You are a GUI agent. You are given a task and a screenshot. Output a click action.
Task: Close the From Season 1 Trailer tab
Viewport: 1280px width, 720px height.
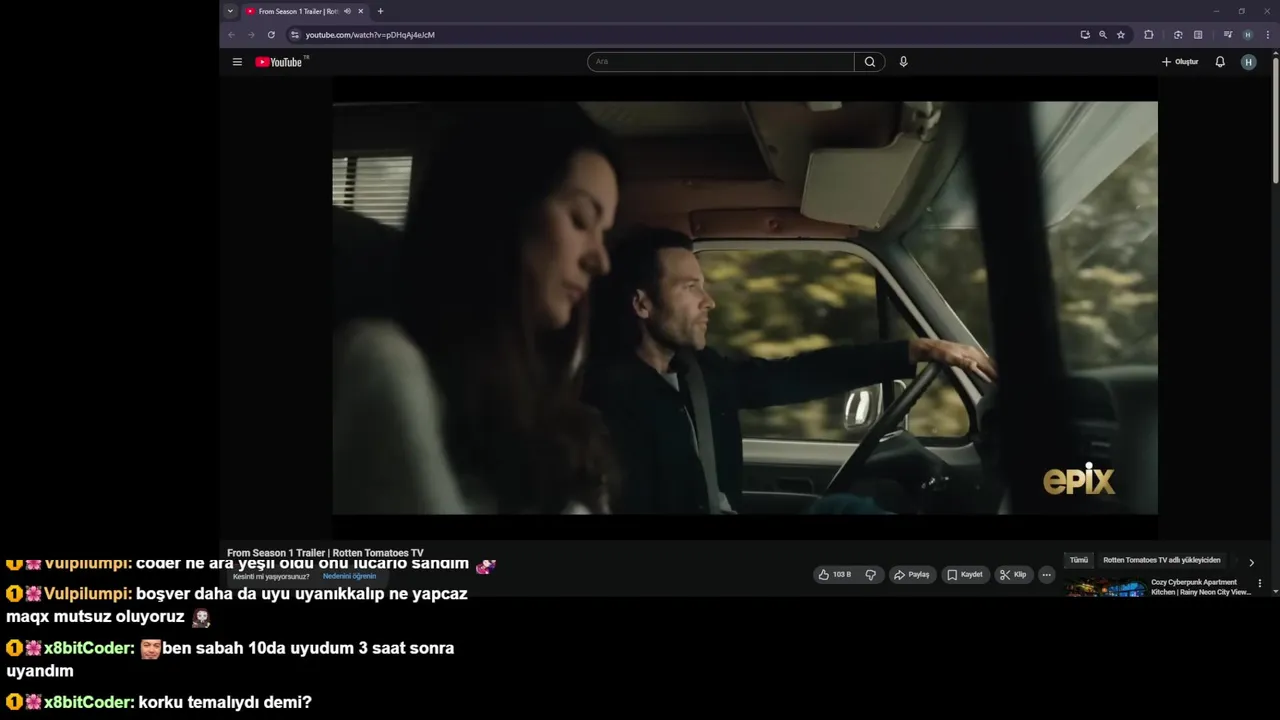click(x=361, y=11)
